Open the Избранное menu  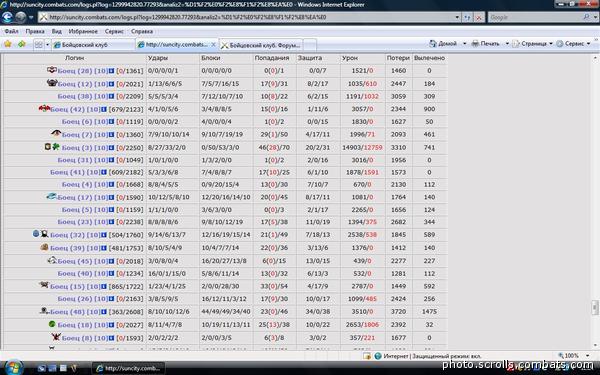83,31
